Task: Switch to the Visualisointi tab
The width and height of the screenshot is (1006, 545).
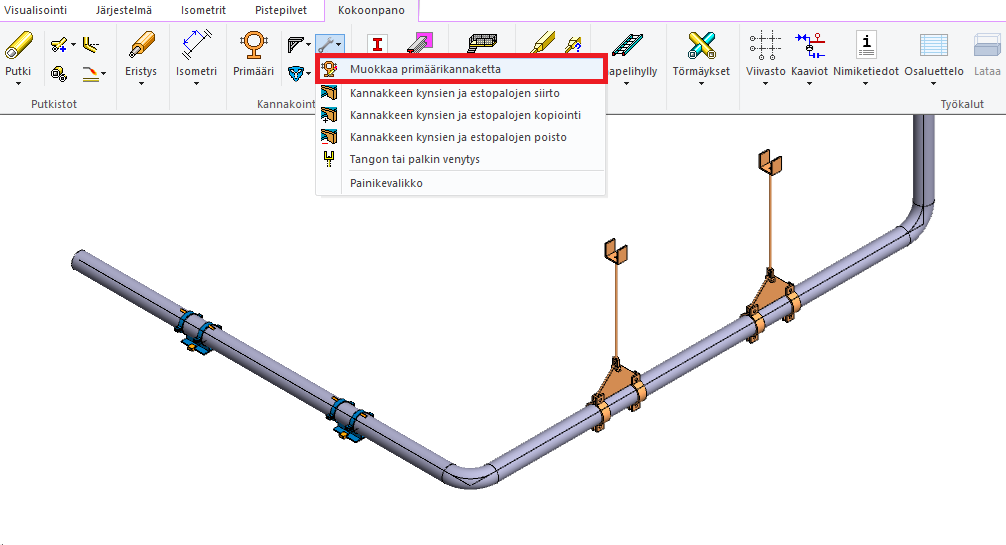Action: [x=35, y=10]
